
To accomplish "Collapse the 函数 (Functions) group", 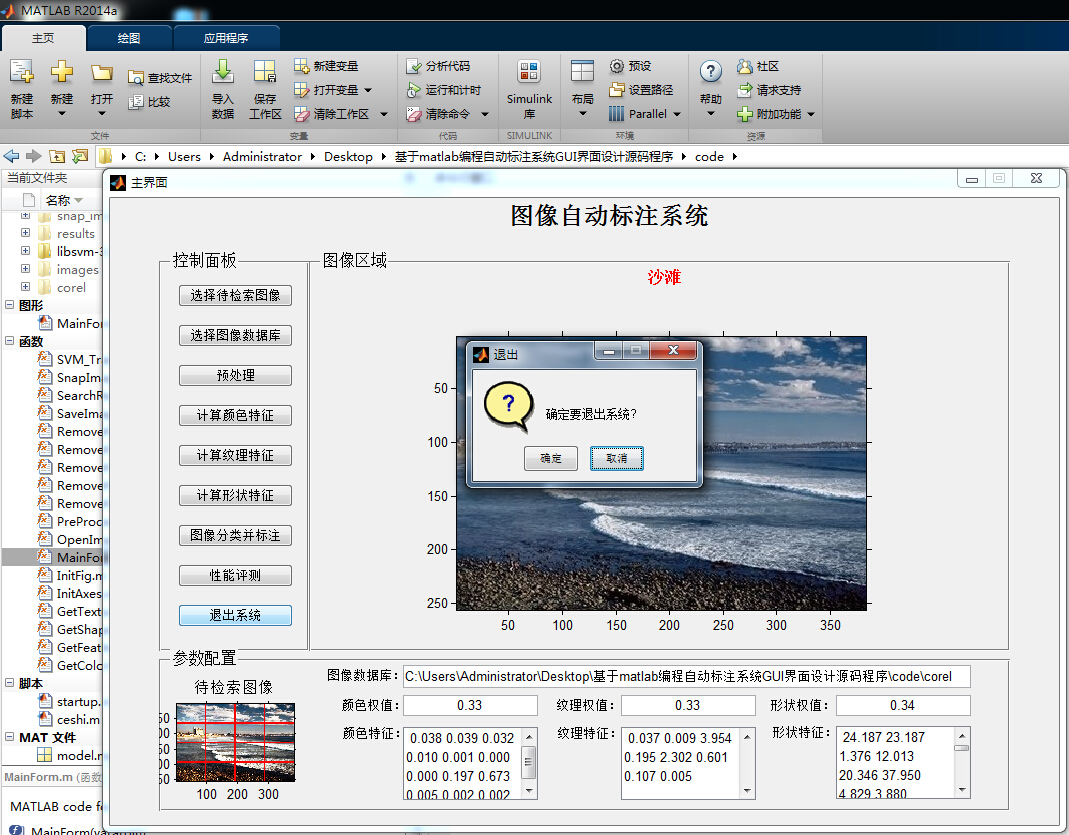I will coord(10,341).
